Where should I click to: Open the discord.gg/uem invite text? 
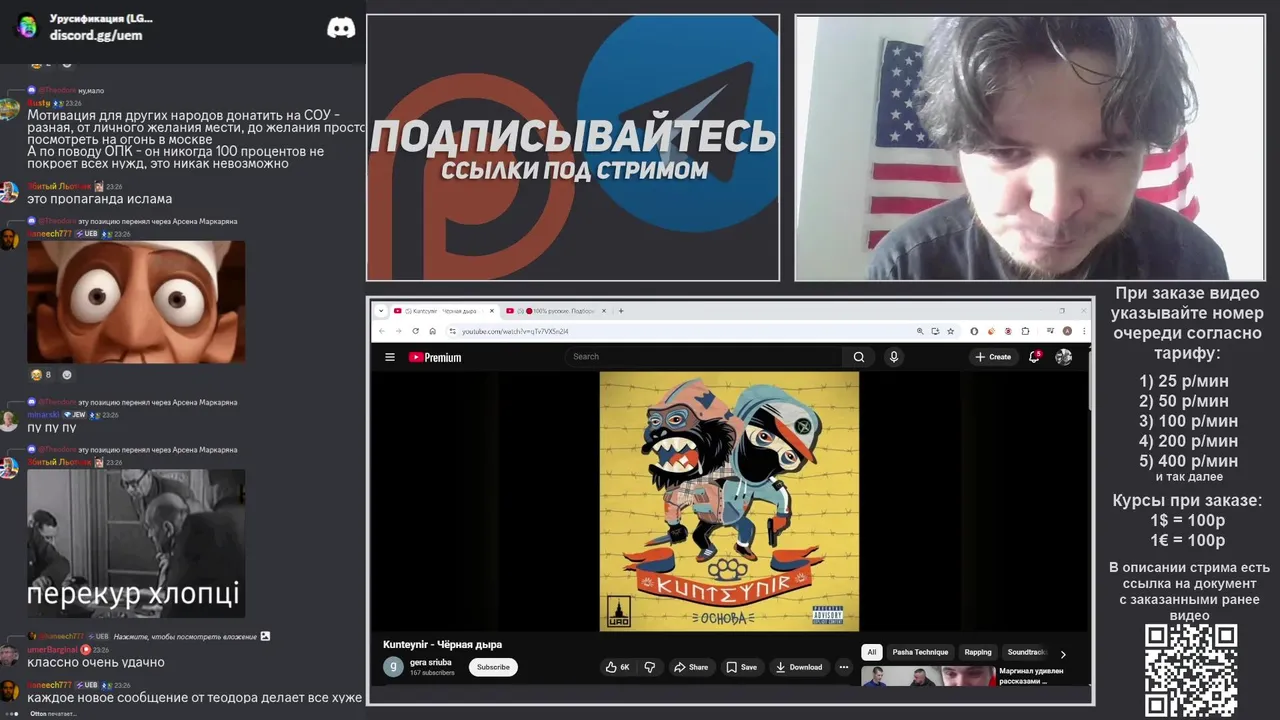tap(96, 35)
